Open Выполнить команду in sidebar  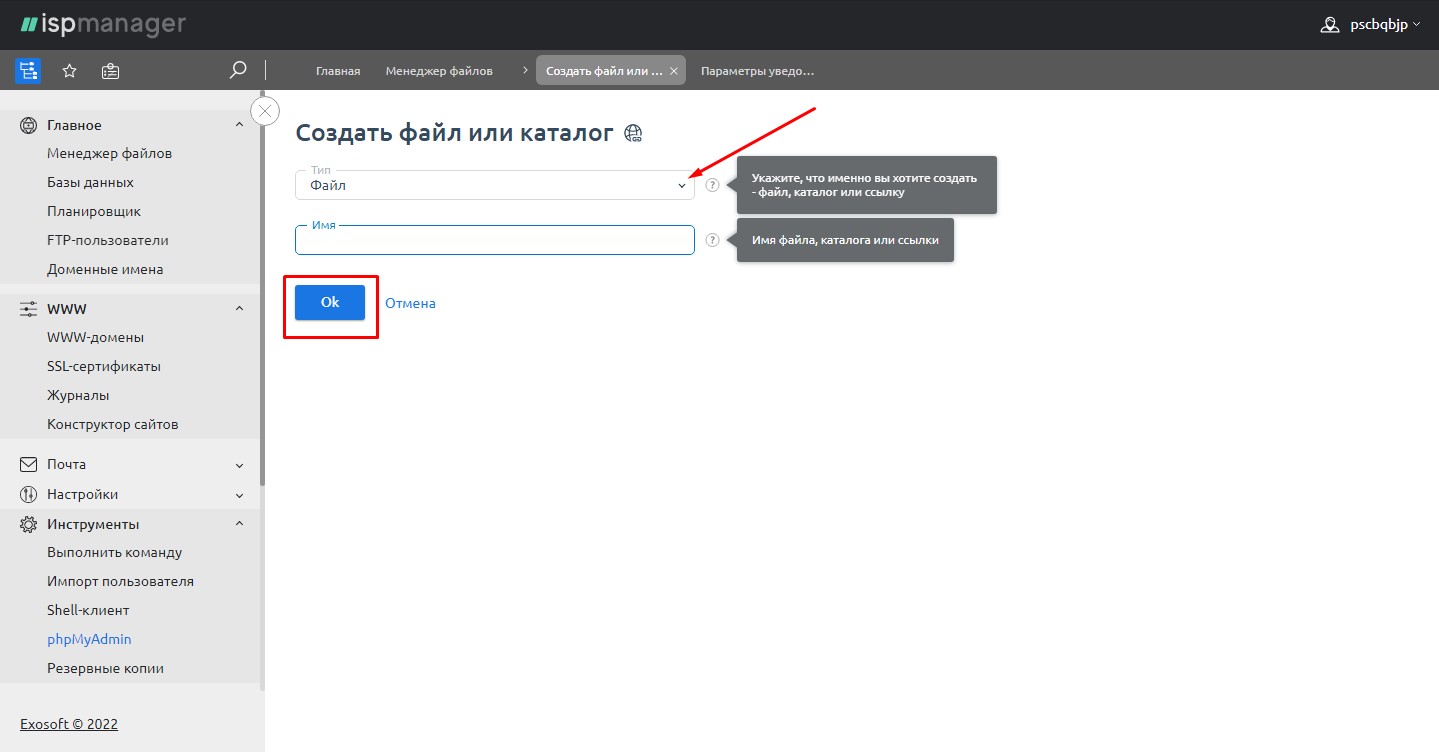tap(115, 552)
